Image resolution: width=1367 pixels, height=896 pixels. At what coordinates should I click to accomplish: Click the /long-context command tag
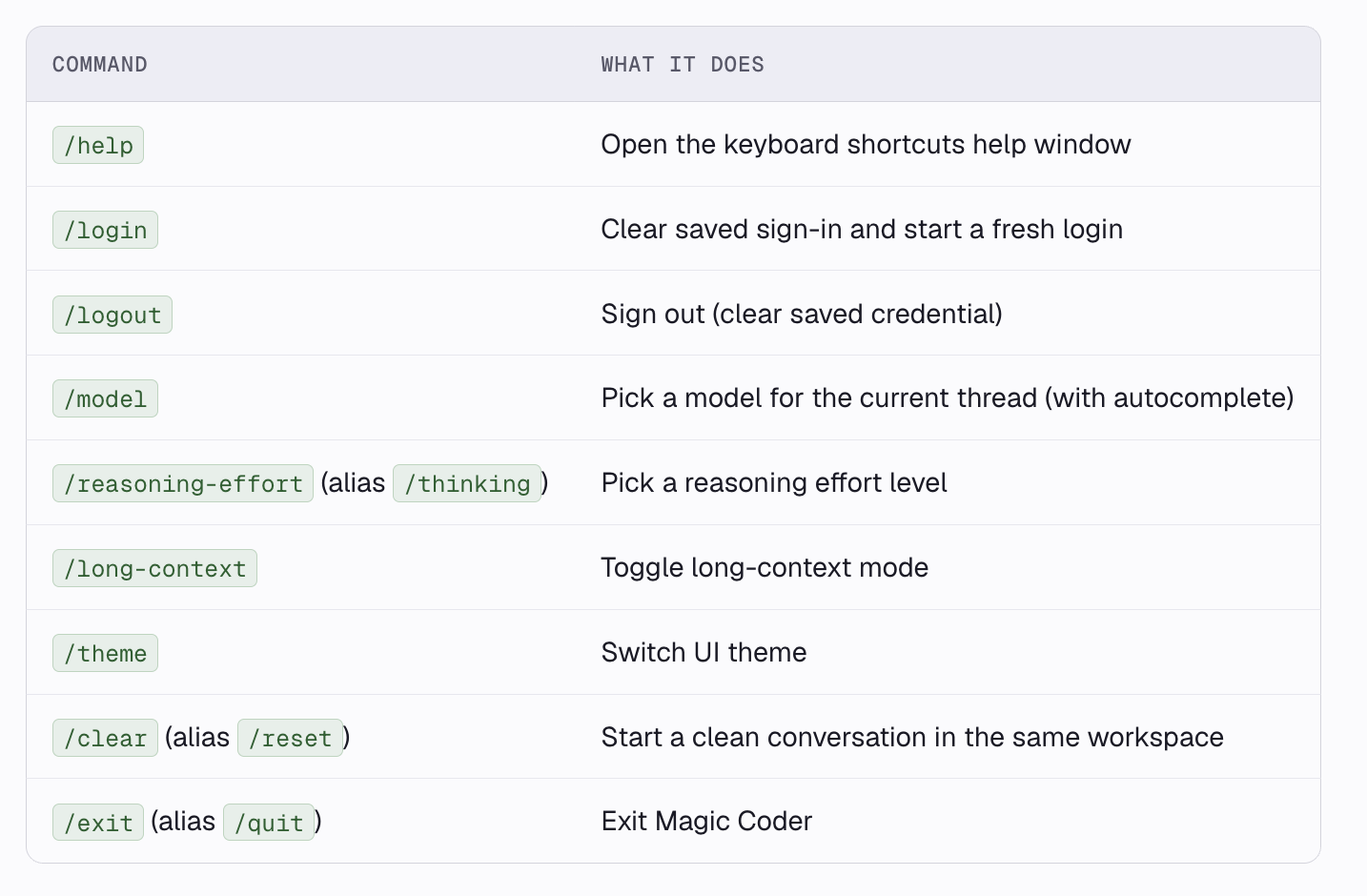tap(154, 568)
